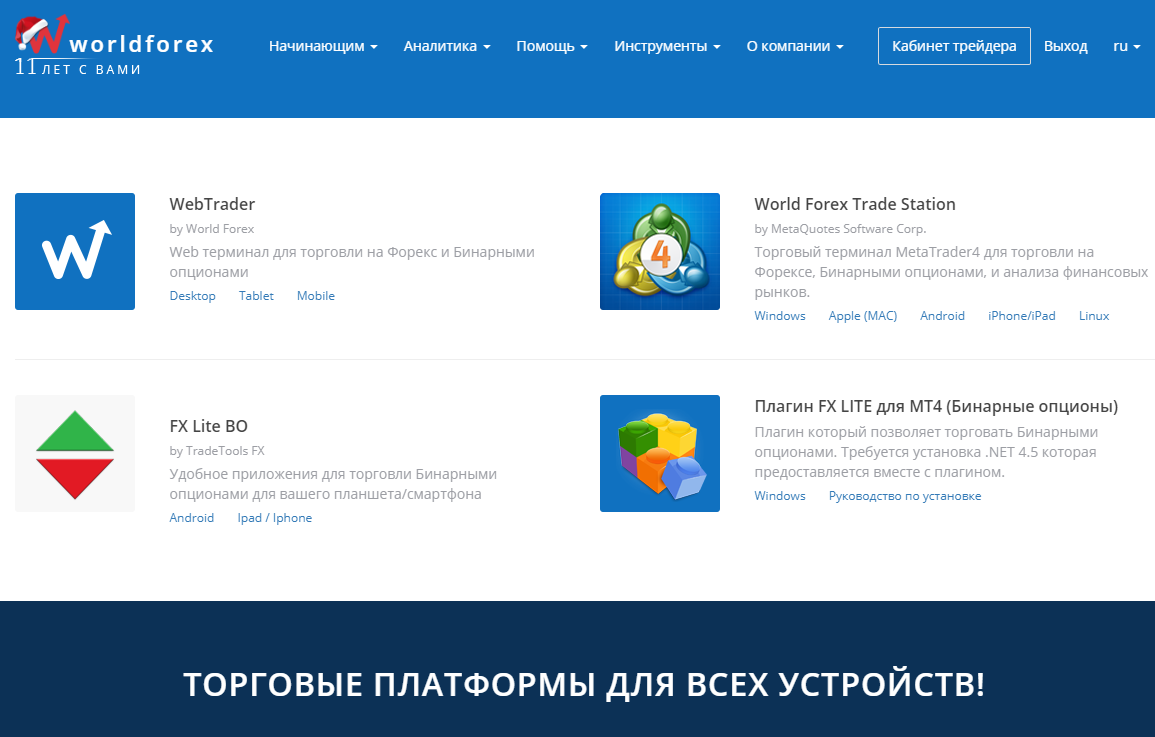Select the WebTrader Mobile link
This screenshot has width=1155, height=737.
(x=315, y=296)
